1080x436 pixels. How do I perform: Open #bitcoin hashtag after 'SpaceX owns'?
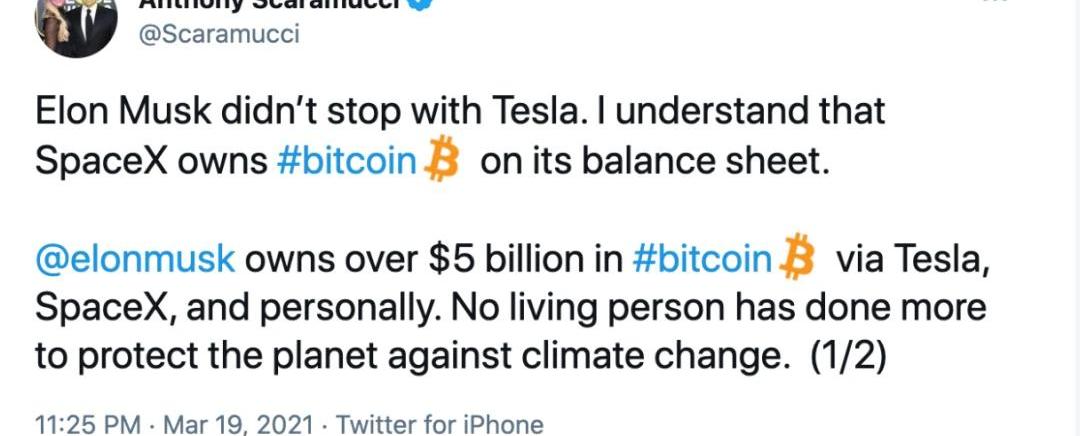(x=345, y=161)
